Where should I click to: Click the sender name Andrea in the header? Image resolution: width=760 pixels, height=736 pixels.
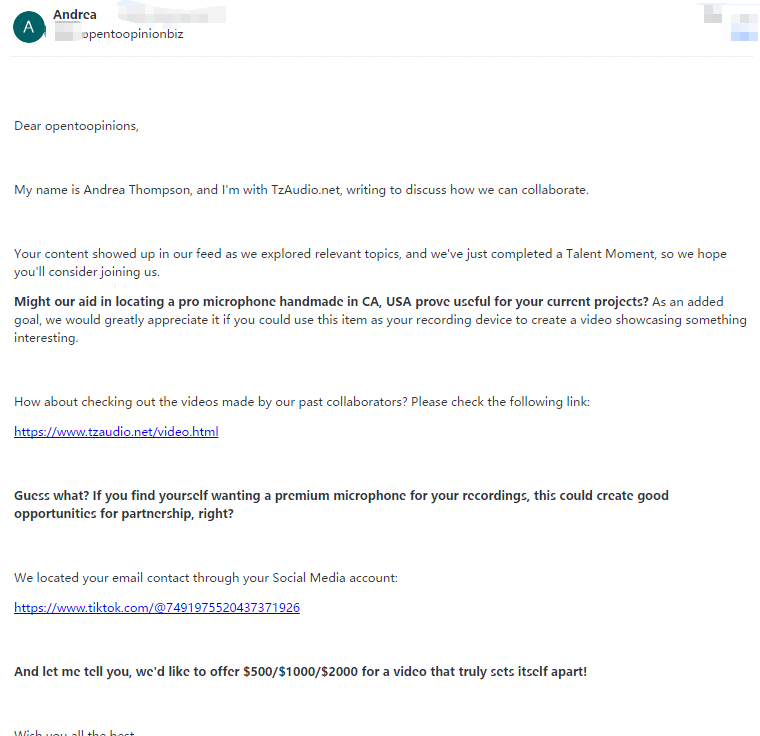pyautogui.click(x=75, y=15)
